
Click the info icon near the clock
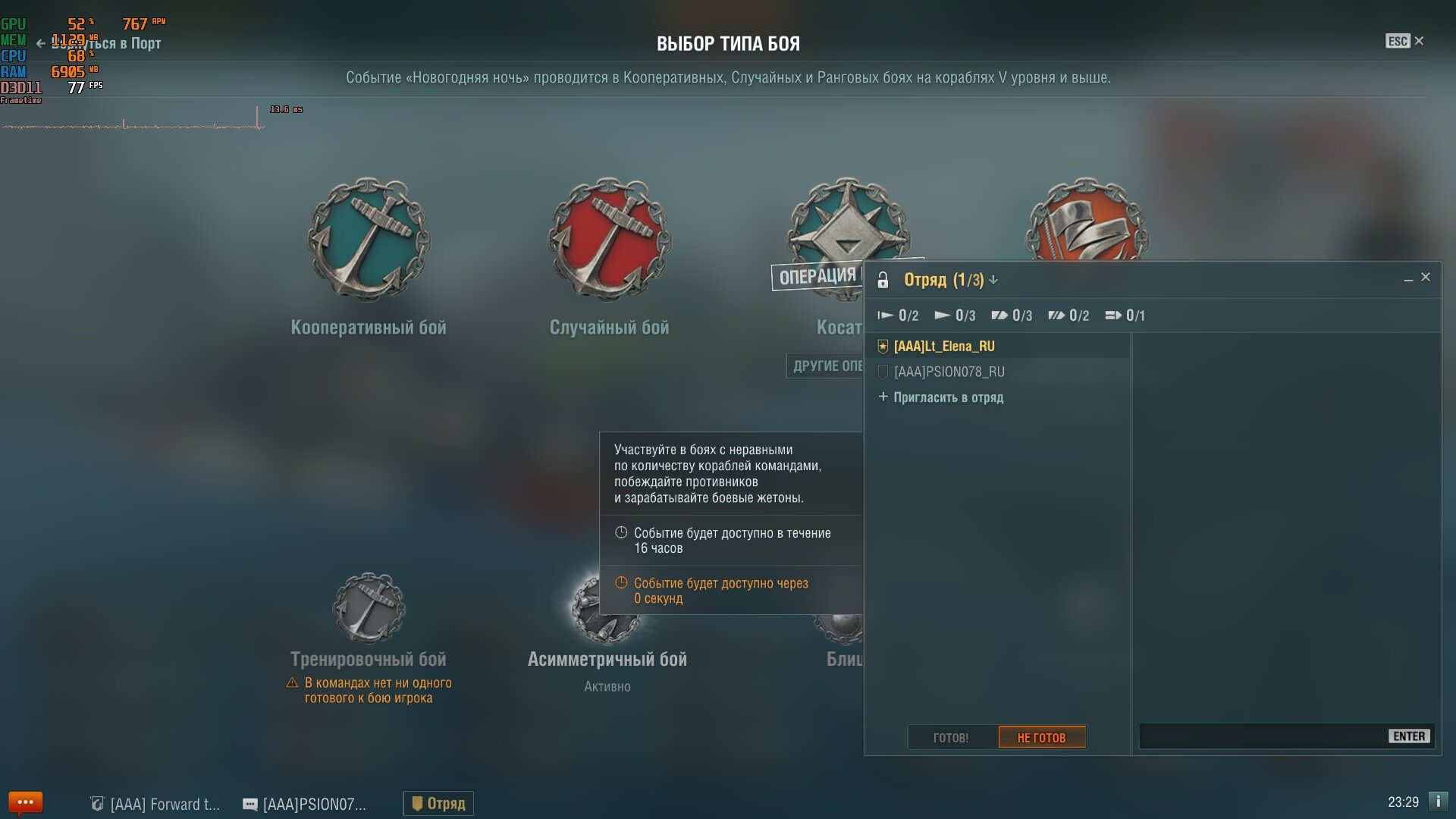[x=1438, y=802]
